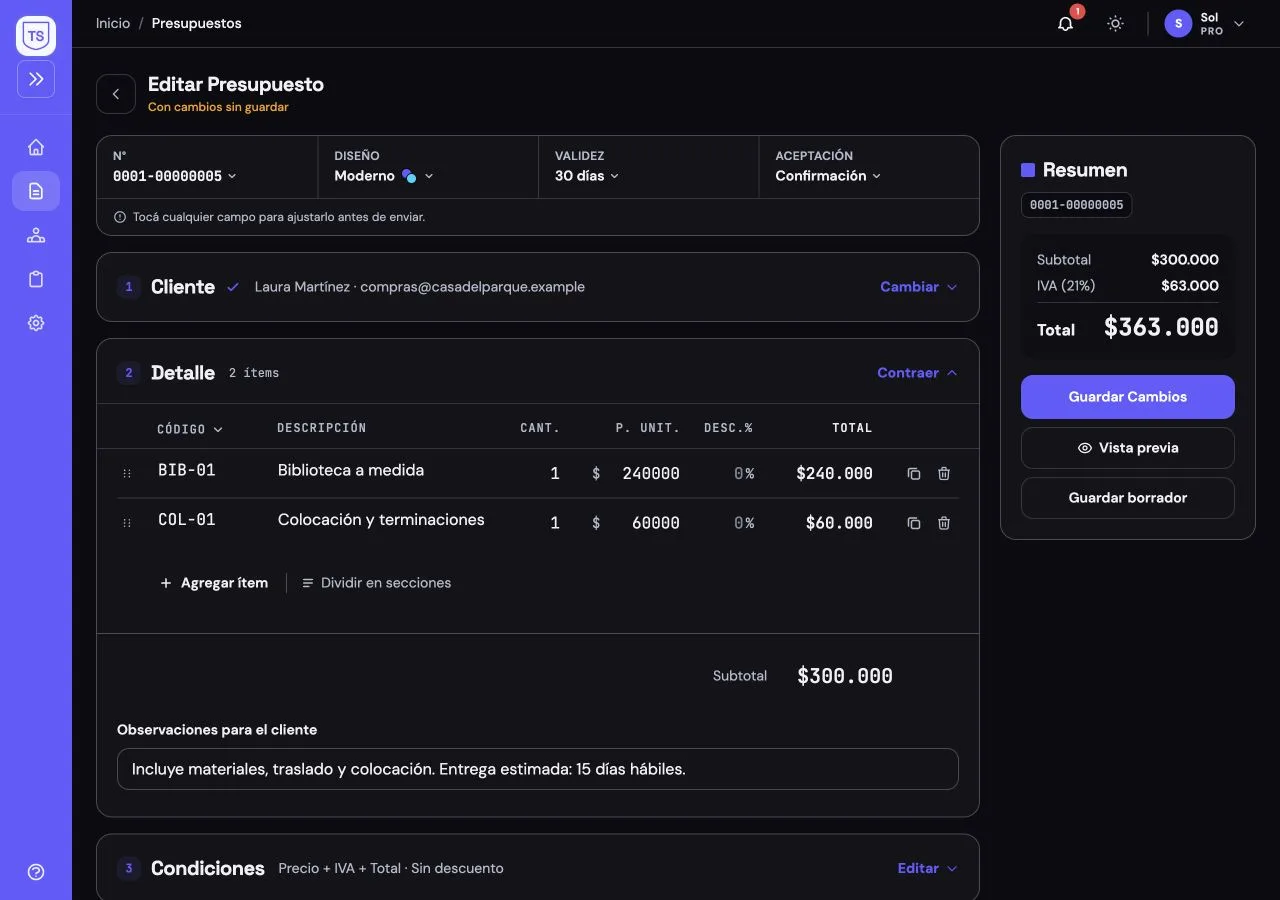This screenshot has width=1280, height=900.
Task: Open the Aceptación Confirmación dropdown
Action: pyautogui.click(x=828, y=176)
